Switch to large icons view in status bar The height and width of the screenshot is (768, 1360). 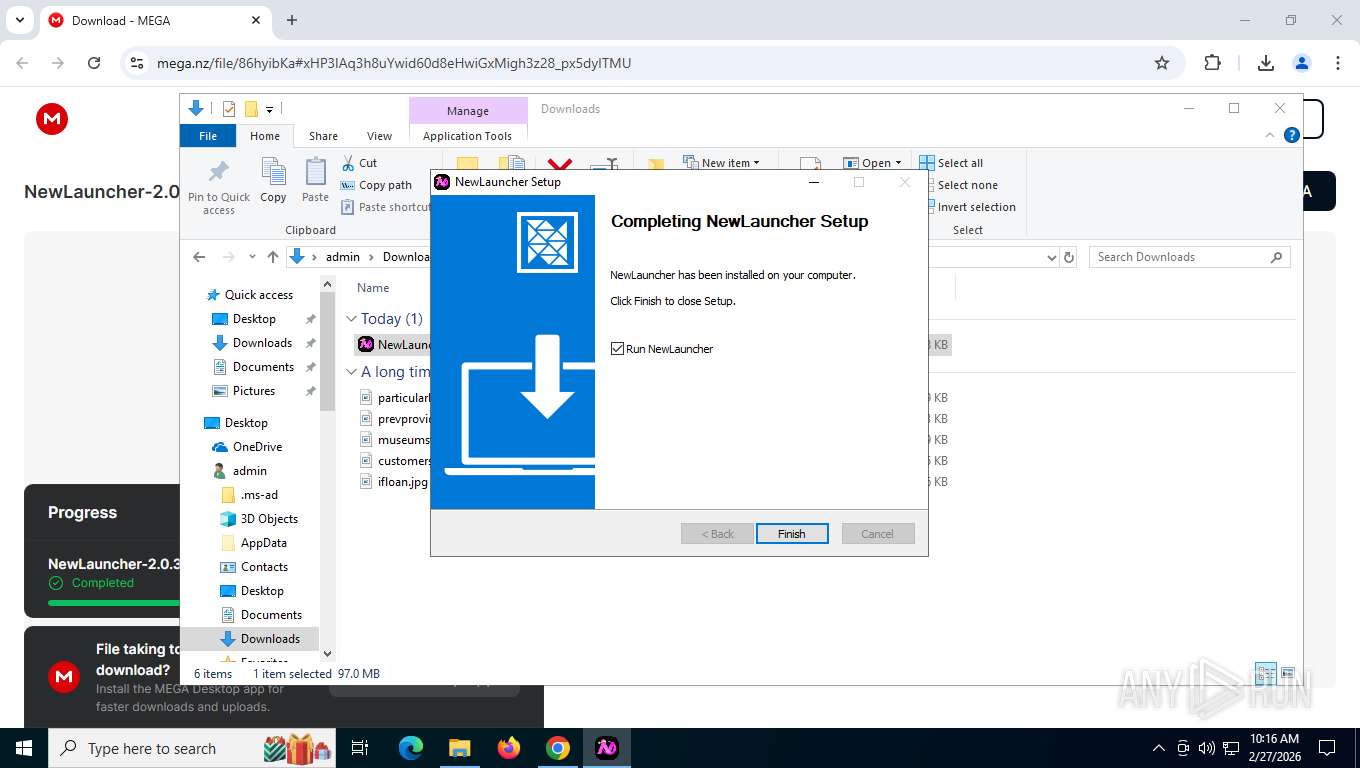[1288, 673]
